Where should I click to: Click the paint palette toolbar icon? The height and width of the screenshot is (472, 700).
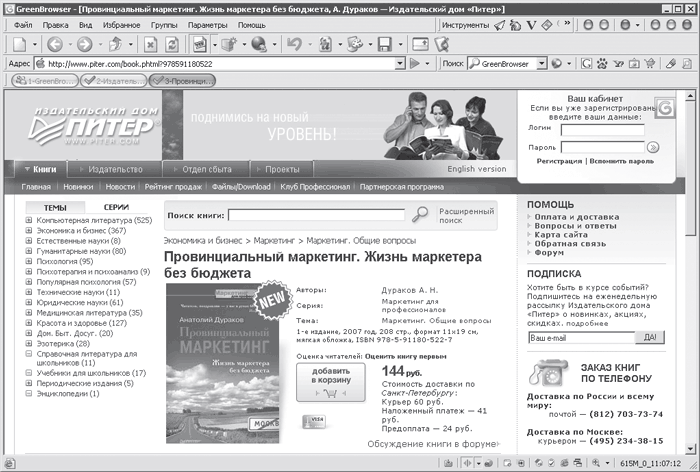tap(355, 44)
